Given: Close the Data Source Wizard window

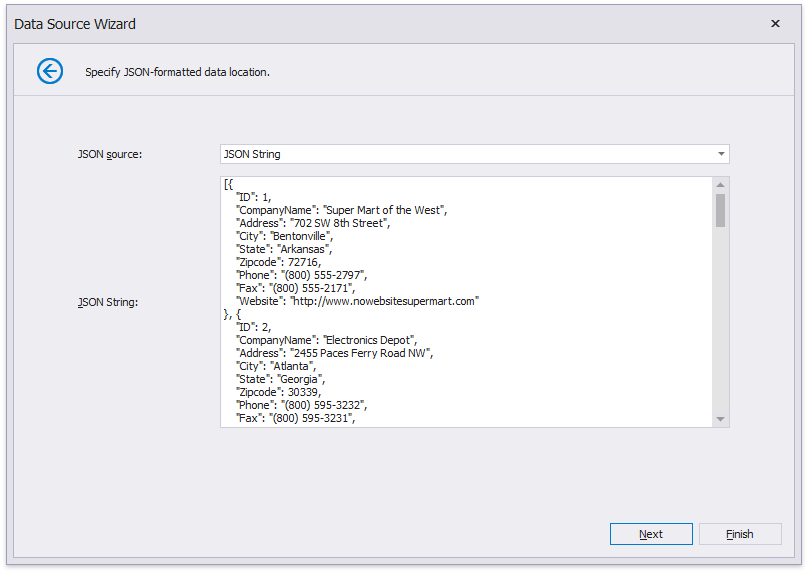Looking at the screenshot, I should (775, 23).
